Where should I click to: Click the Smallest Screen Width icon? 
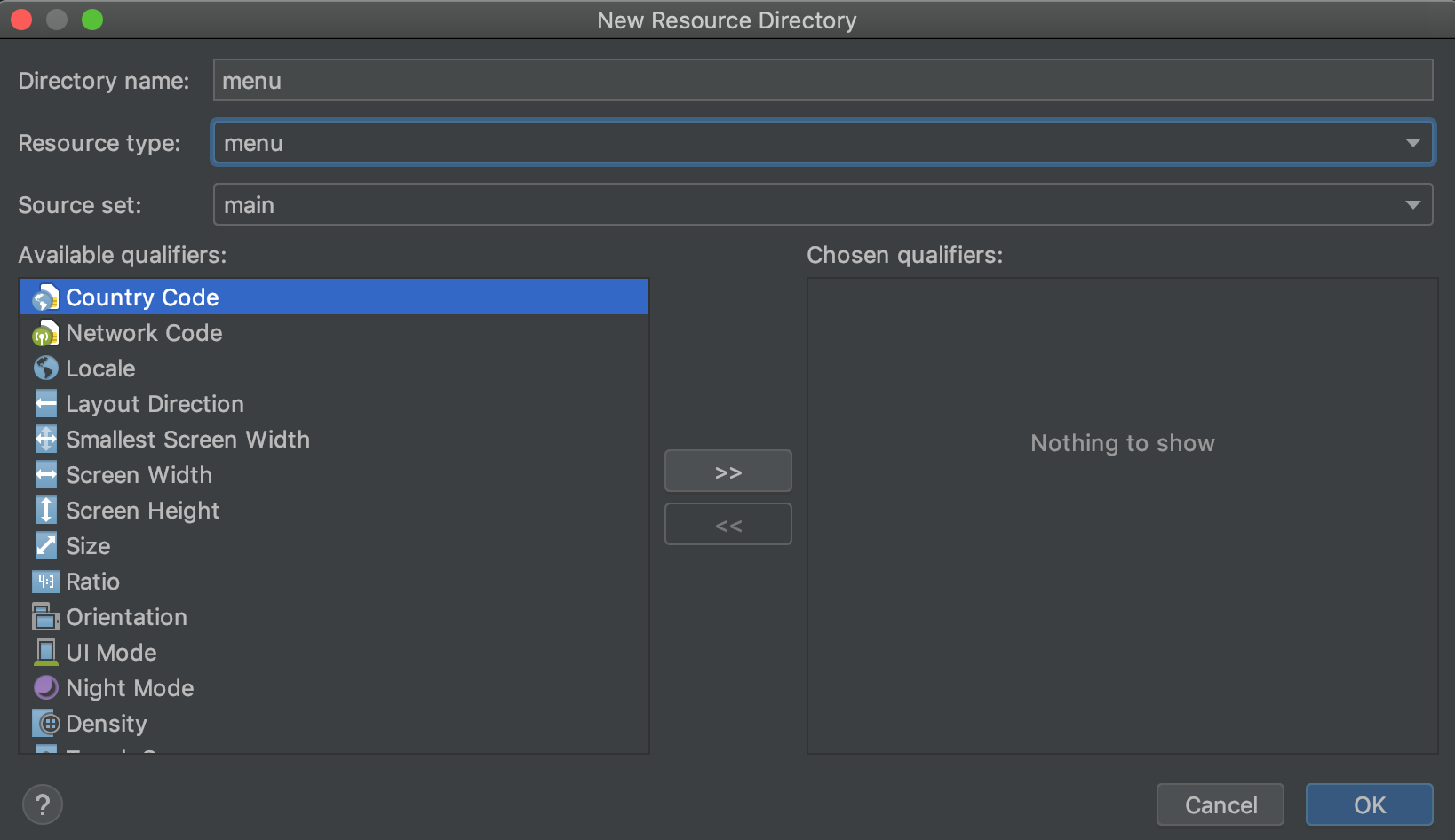(45, 440)
